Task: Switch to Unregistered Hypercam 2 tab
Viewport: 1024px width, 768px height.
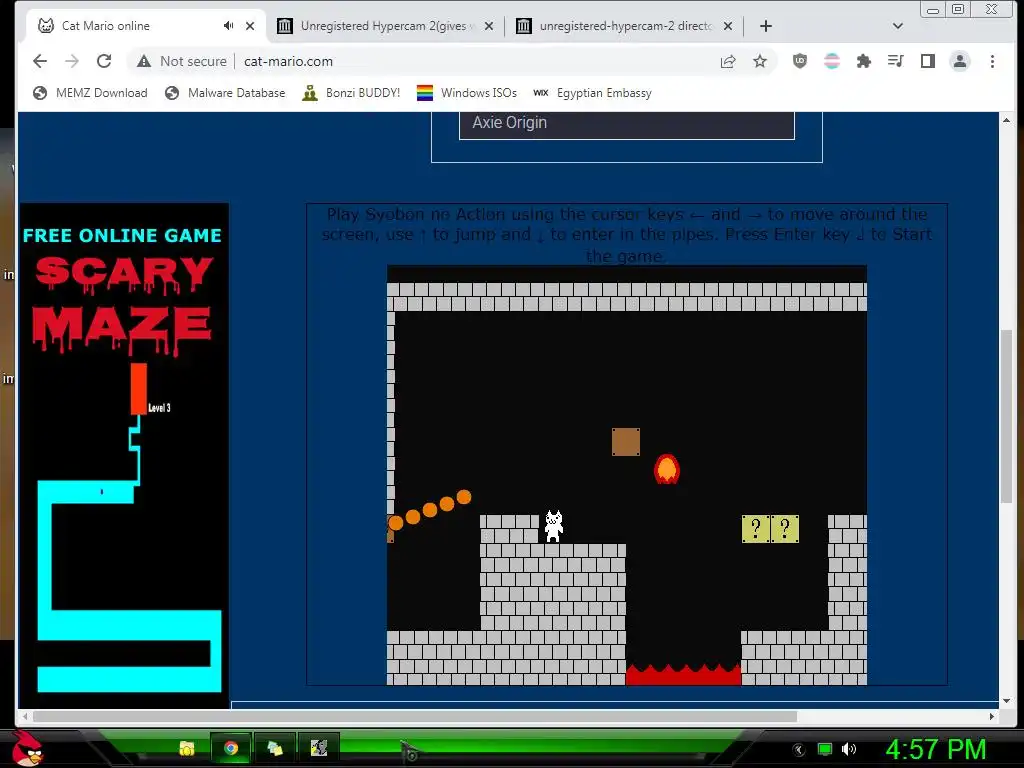Action: click(x=384, y=26)
